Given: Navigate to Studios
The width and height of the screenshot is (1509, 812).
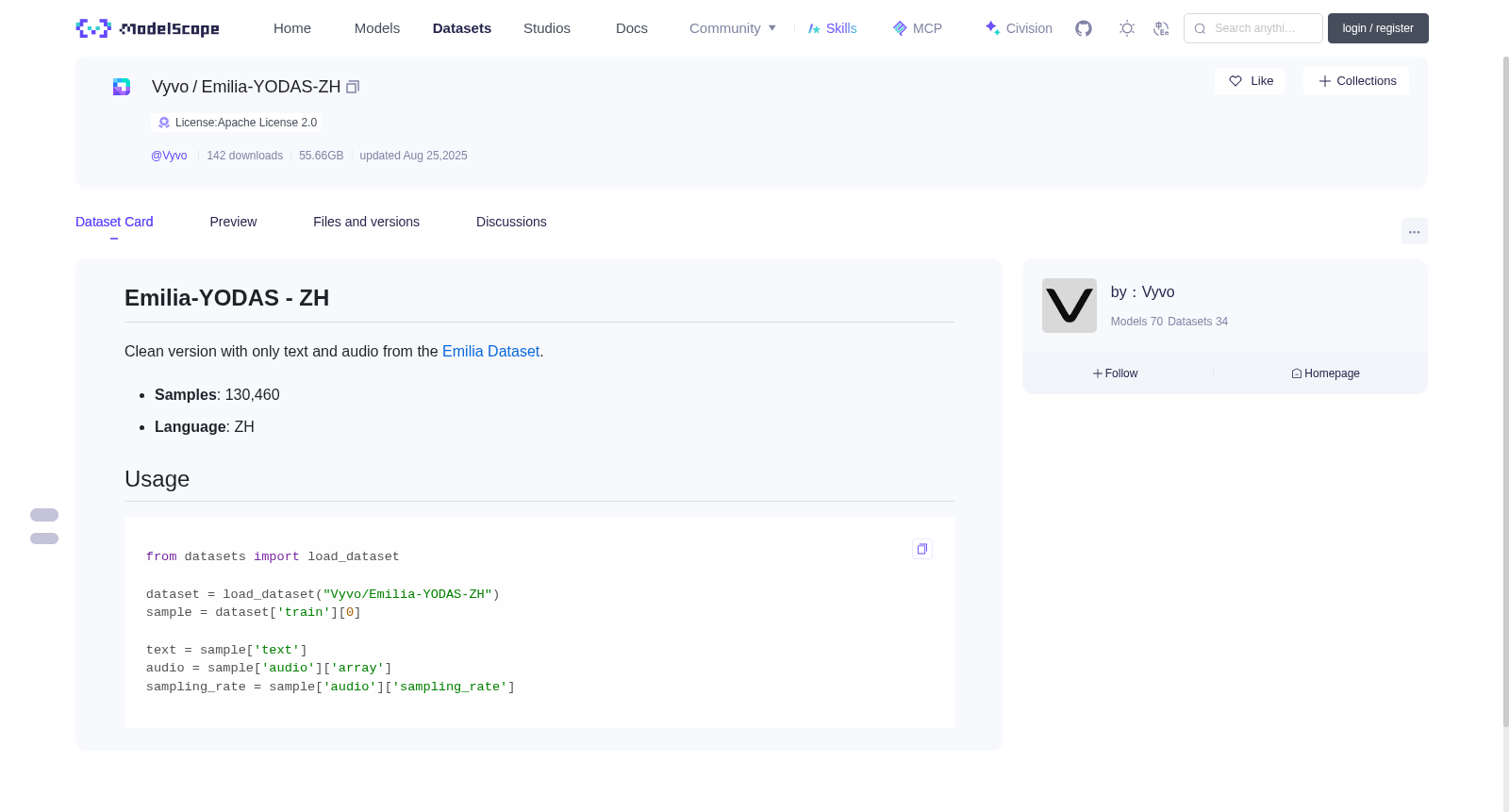Looking at the screenshot, I should 547,28.
